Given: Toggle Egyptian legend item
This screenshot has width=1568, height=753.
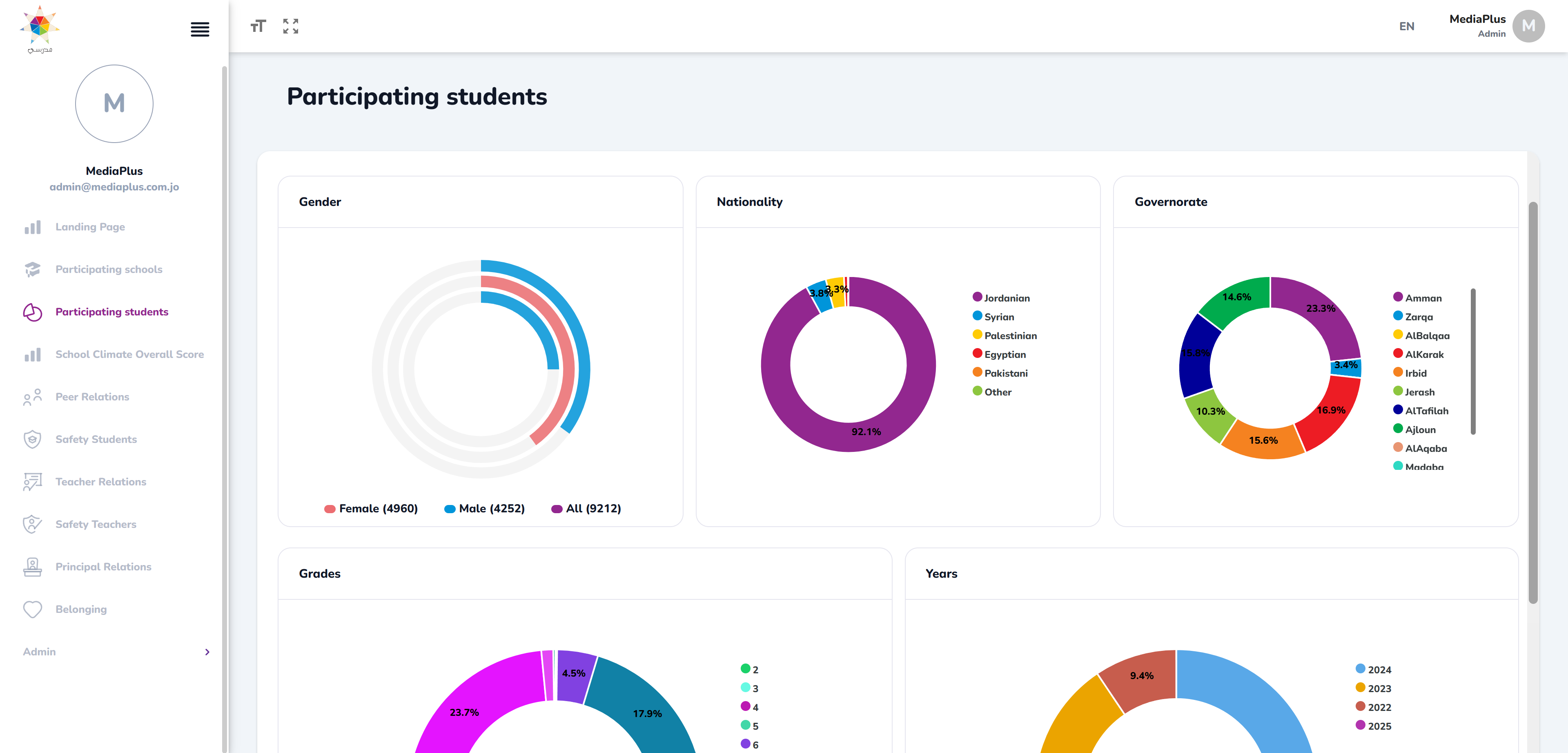Looking at the screenshot, I should pos(1000,355).
